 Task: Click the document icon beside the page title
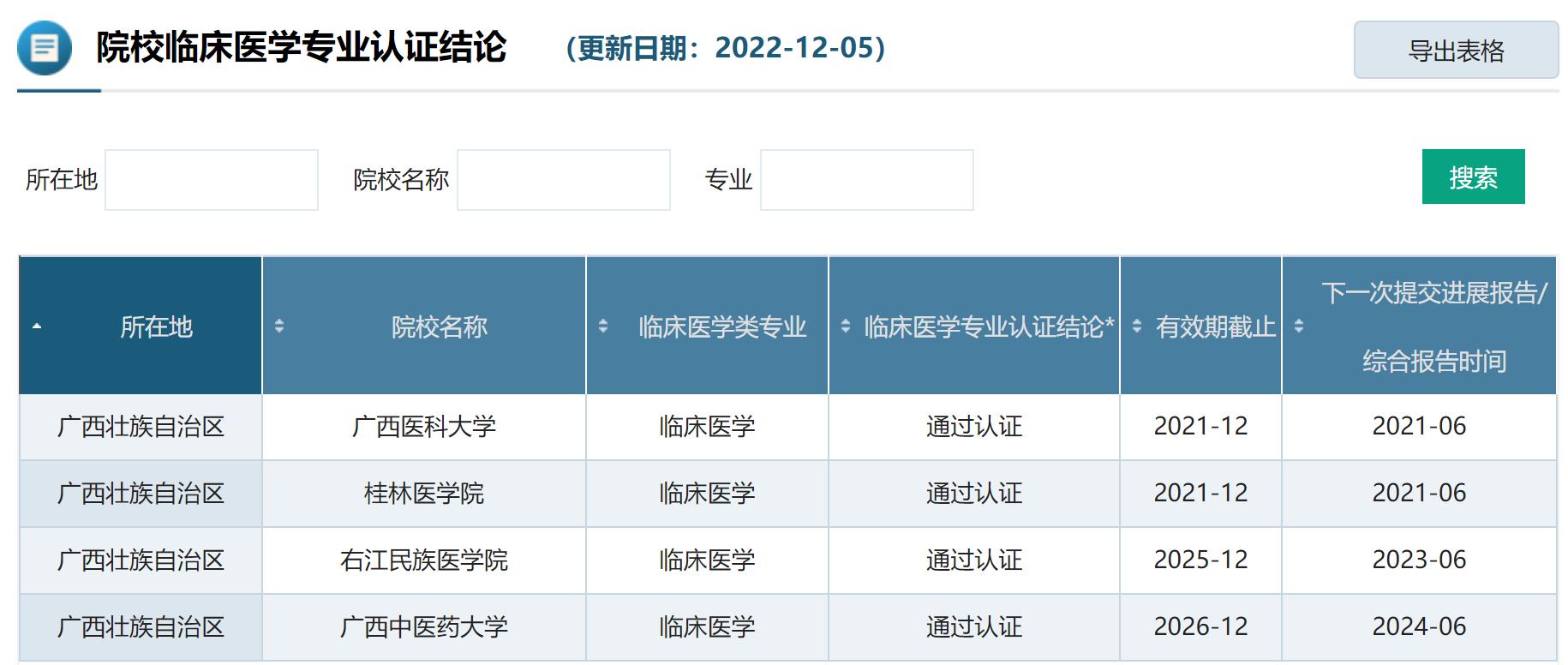point(45,48)
